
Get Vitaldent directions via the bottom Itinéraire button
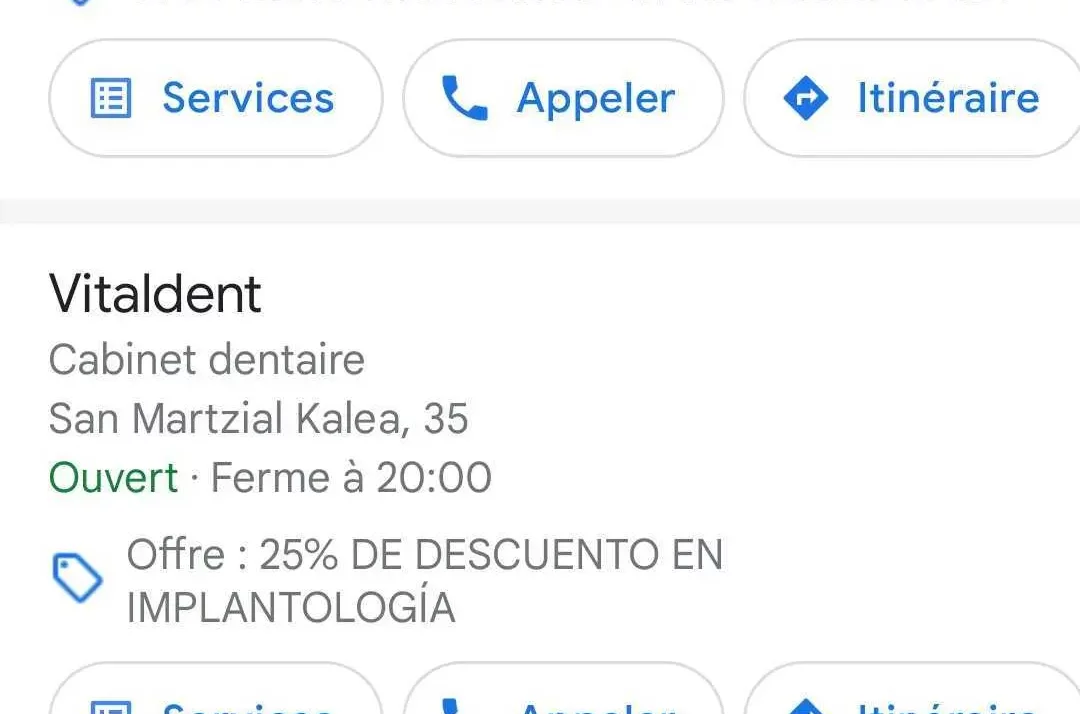point(912,689)
